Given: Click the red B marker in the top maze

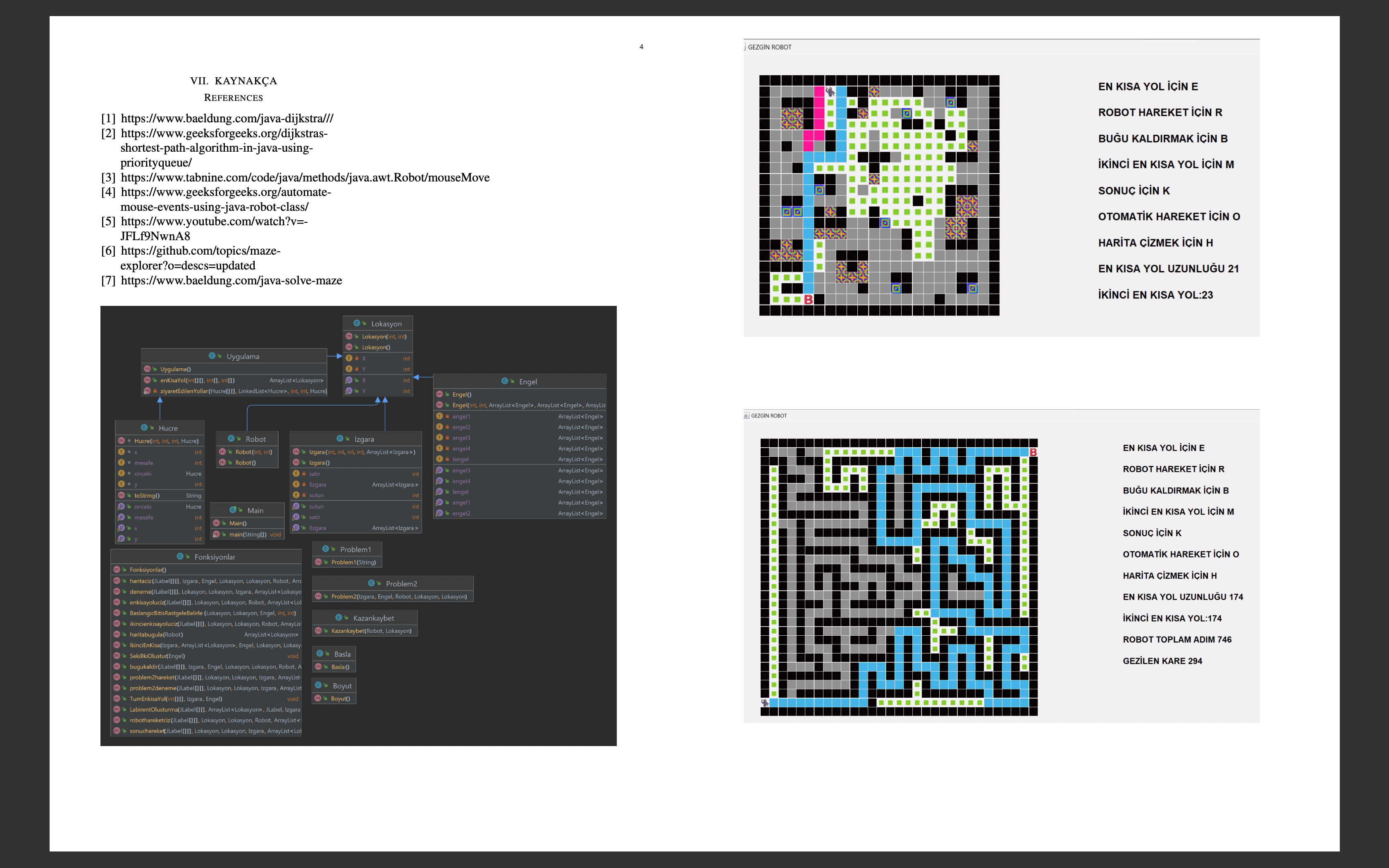Looking at the screenshot, I should (808, 299).
